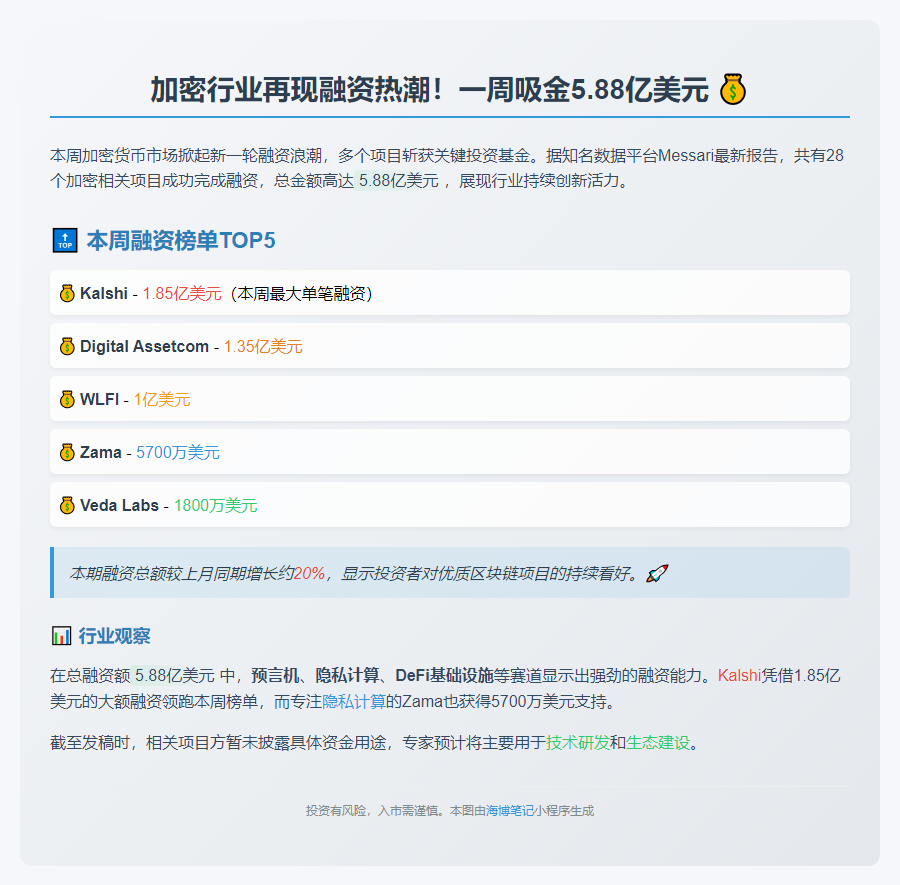The width and height of the screenshot is (900, 885).
Task: Click the red Kalshi link in 行业观察 paragraph
Action: point(739,676)
